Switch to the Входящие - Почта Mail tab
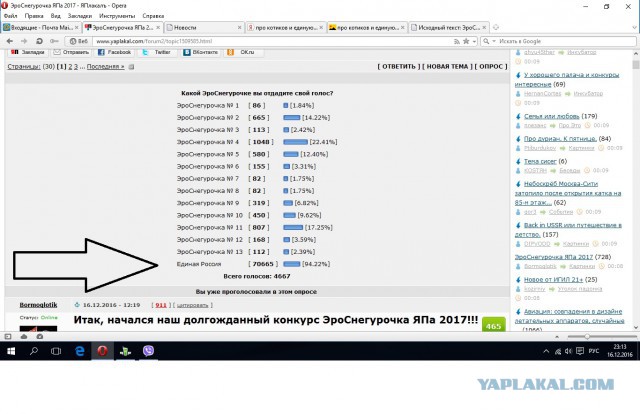The width and height of the screenshot is (640, 414). click(x=41, y=27)
